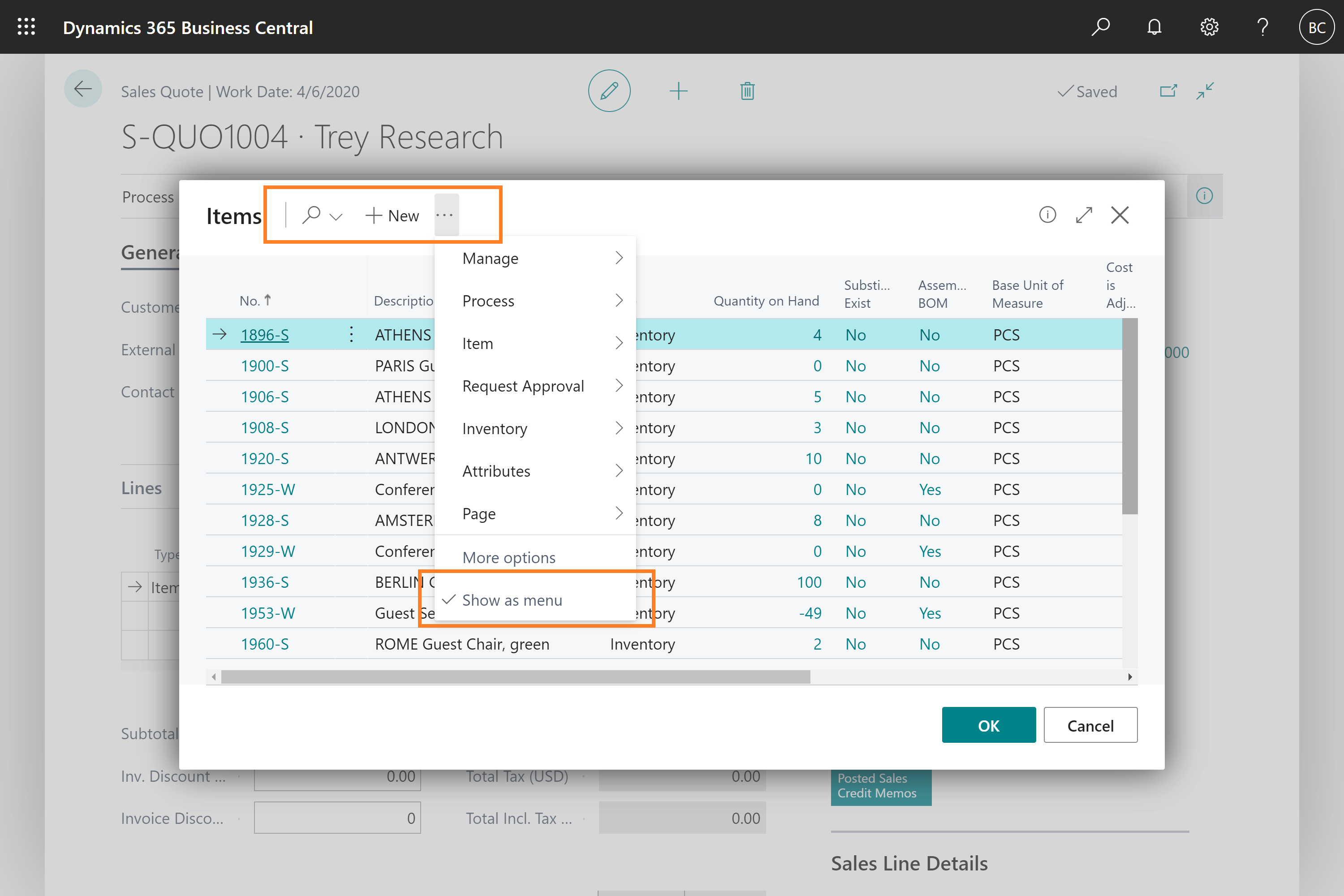
Task: Toggle 'Show as menu' option
Action: coord(511,599)
